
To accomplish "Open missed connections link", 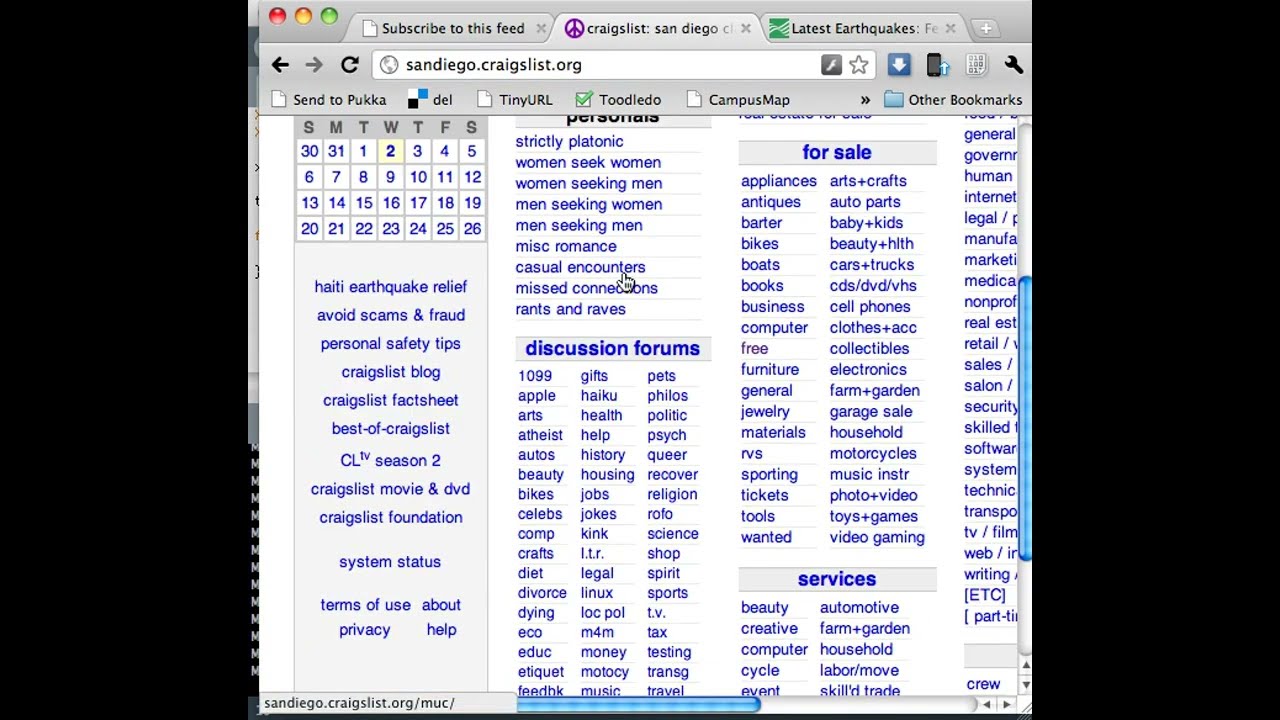I will (x=586, y=288).
